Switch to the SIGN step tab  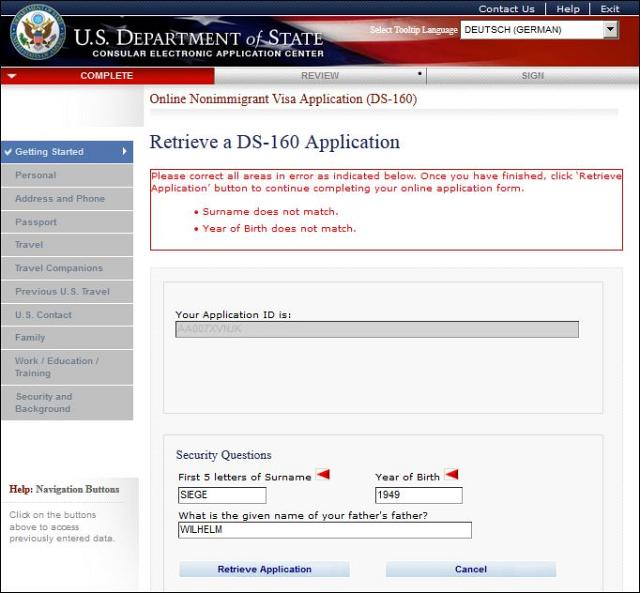tap(532, 76)
